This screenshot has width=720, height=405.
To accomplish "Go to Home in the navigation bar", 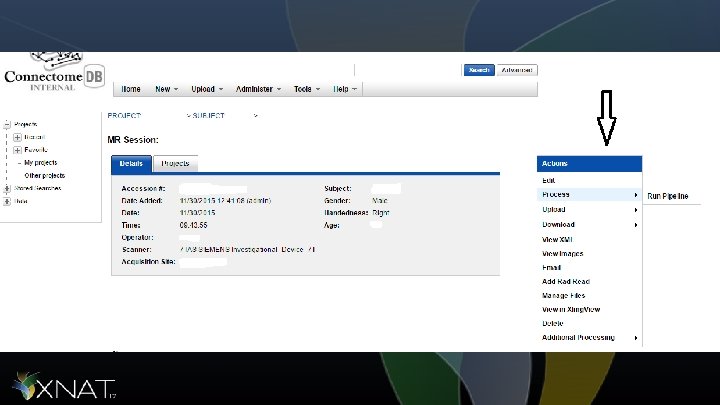I will click(131, 89).
